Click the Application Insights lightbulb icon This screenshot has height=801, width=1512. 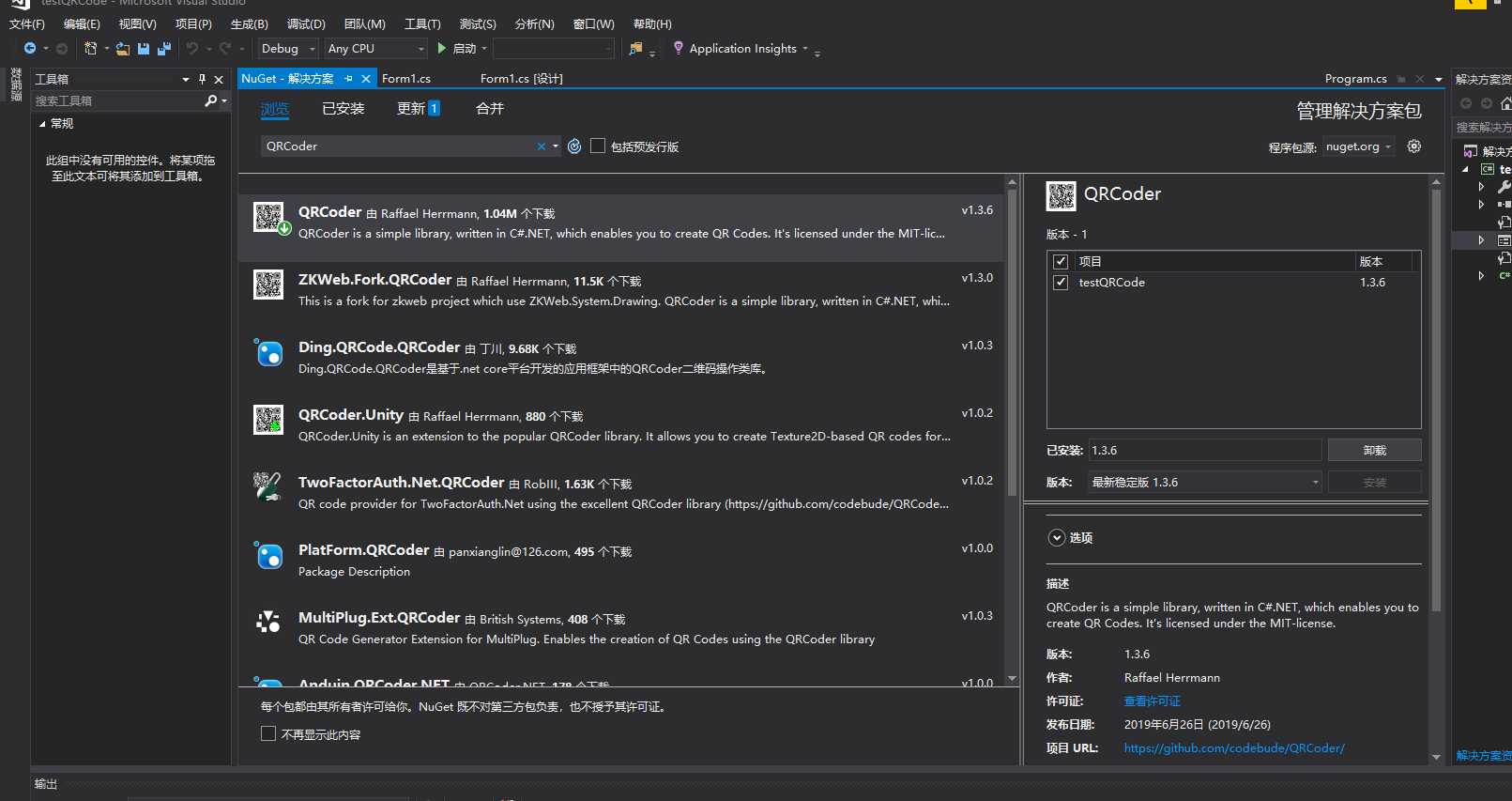tap(679, 48)
